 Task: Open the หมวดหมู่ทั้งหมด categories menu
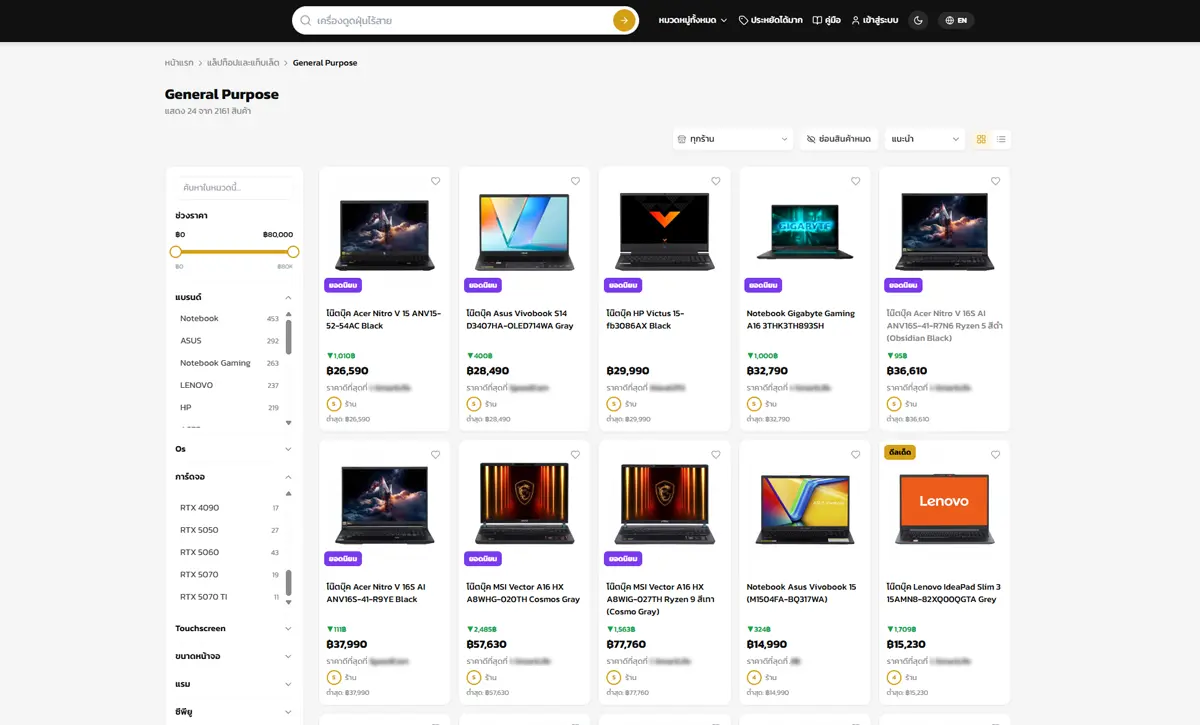tap(693, 20)
